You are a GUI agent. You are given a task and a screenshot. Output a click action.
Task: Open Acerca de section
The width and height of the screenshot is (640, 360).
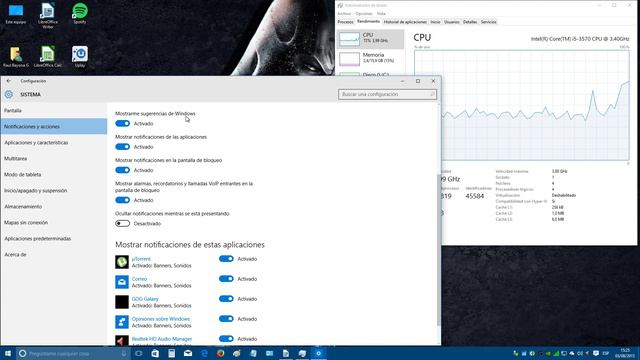54,254
